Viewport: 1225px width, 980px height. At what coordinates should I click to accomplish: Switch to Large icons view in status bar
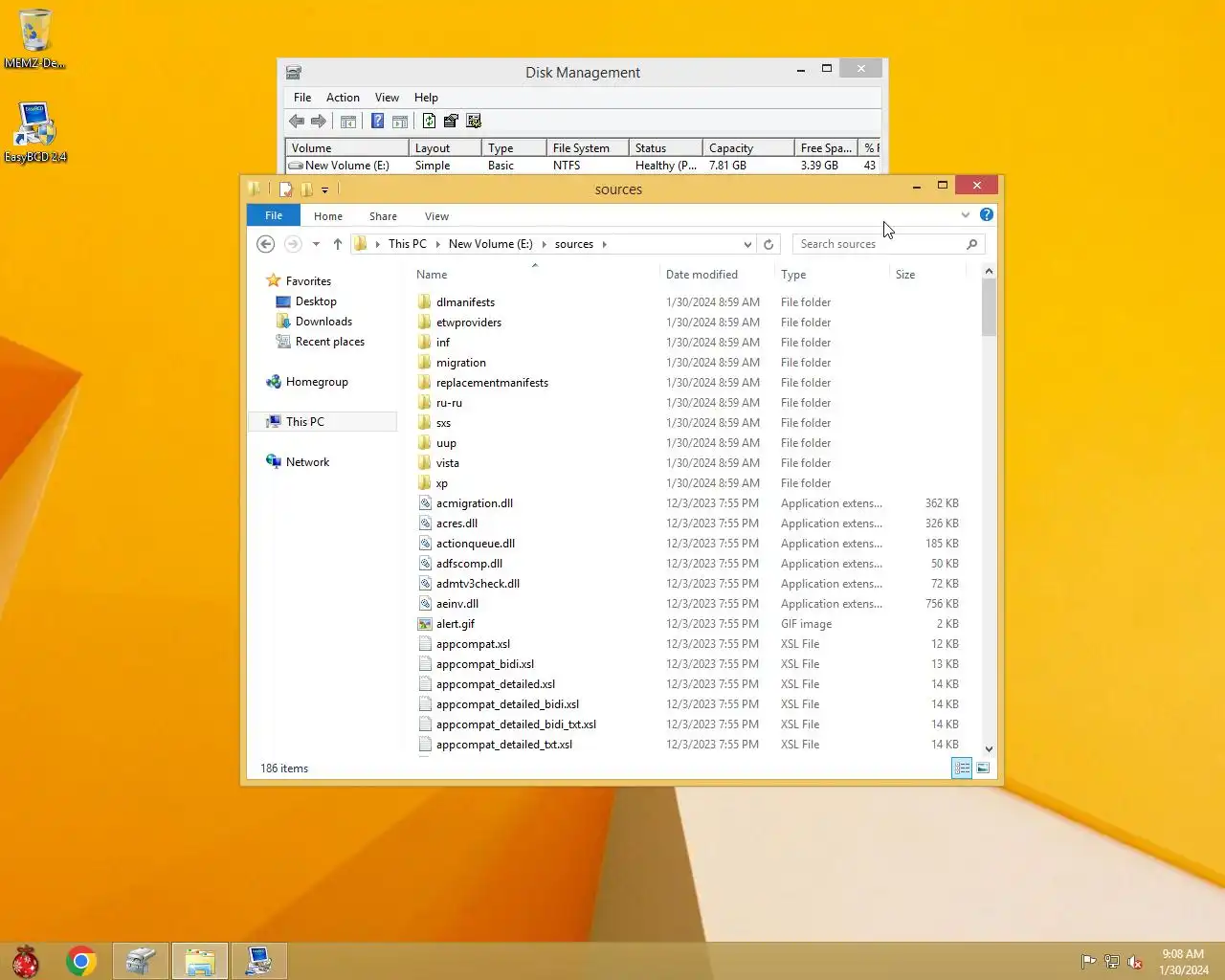click(x=983, y=768)
